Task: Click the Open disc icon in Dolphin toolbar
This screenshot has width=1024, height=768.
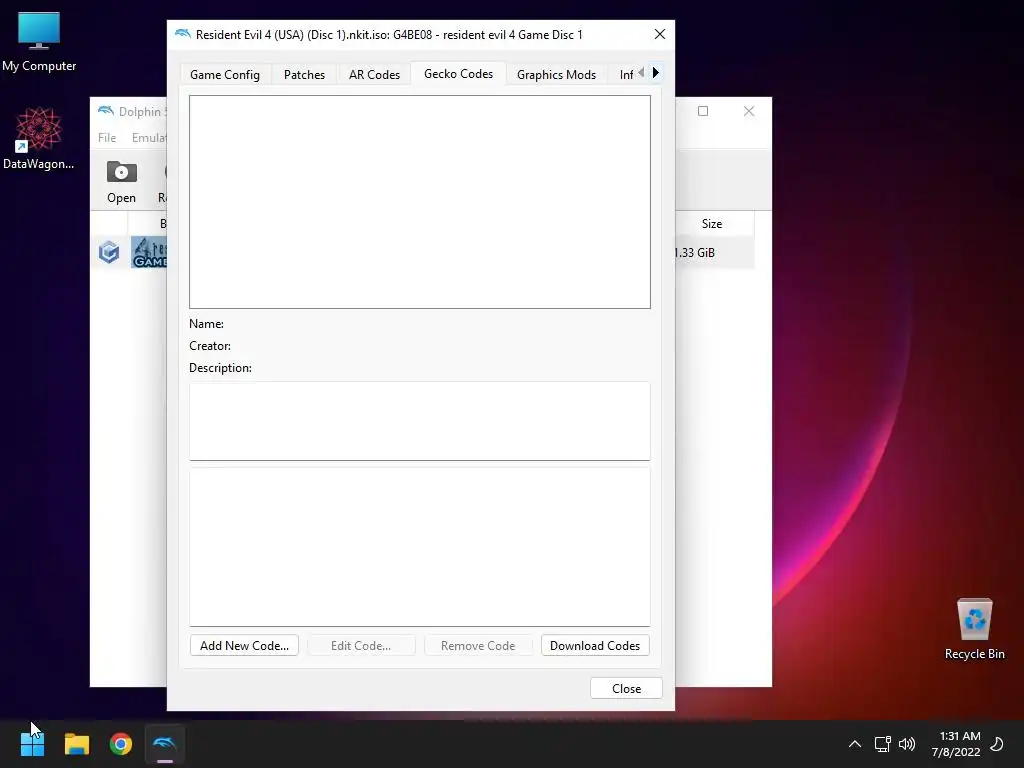Action: coord(121,182)
